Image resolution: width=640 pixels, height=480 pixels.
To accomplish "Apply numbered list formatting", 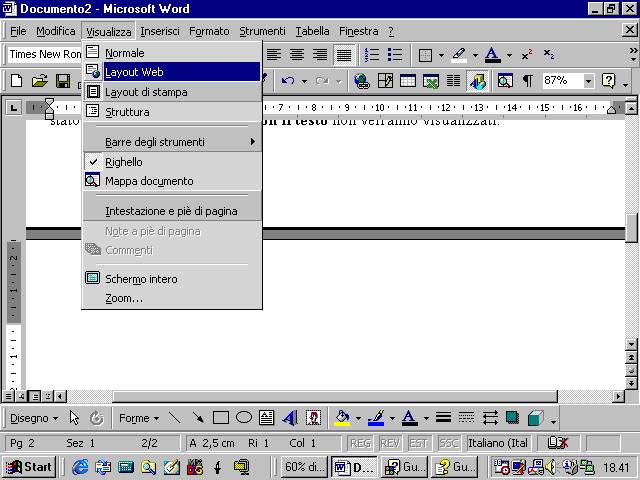I will click(x=372, y=55).
